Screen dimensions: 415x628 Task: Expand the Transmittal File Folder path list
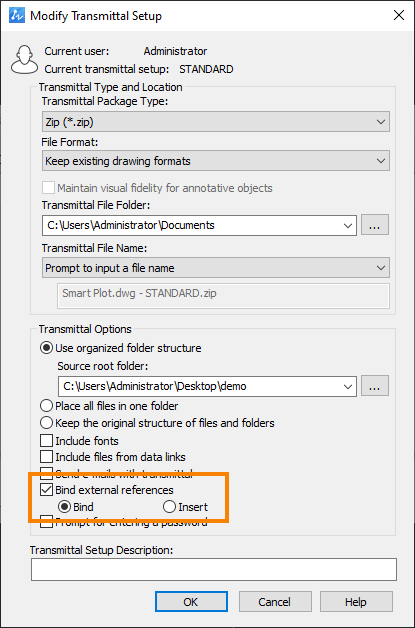click(x=348, y=225)
